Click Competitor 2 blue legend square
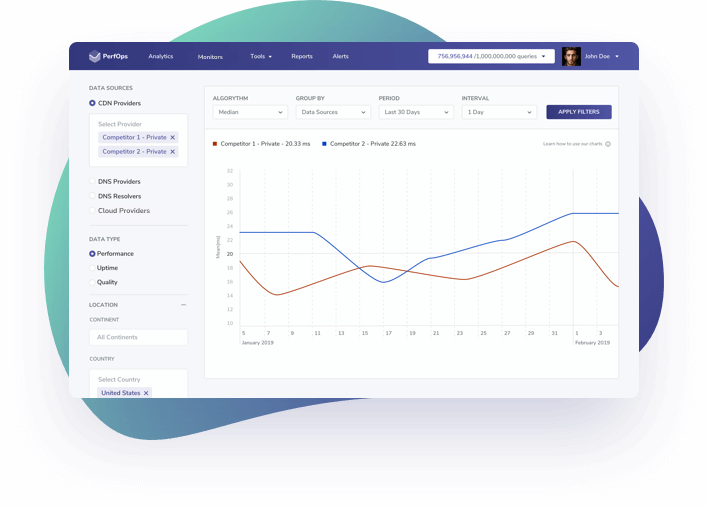 (324, 144)
